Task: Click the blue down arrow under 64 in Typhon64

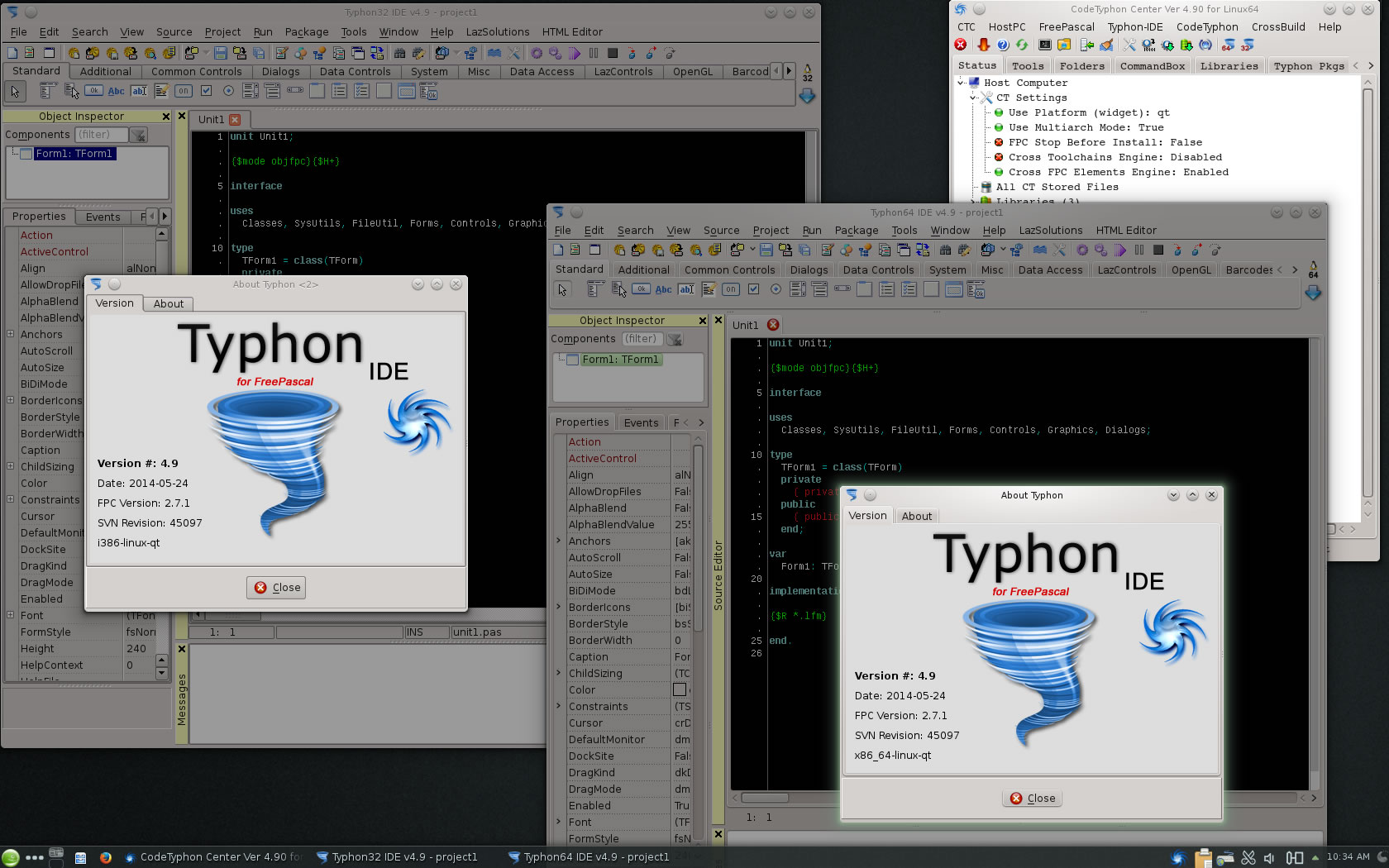Action: pos(1313,293)
